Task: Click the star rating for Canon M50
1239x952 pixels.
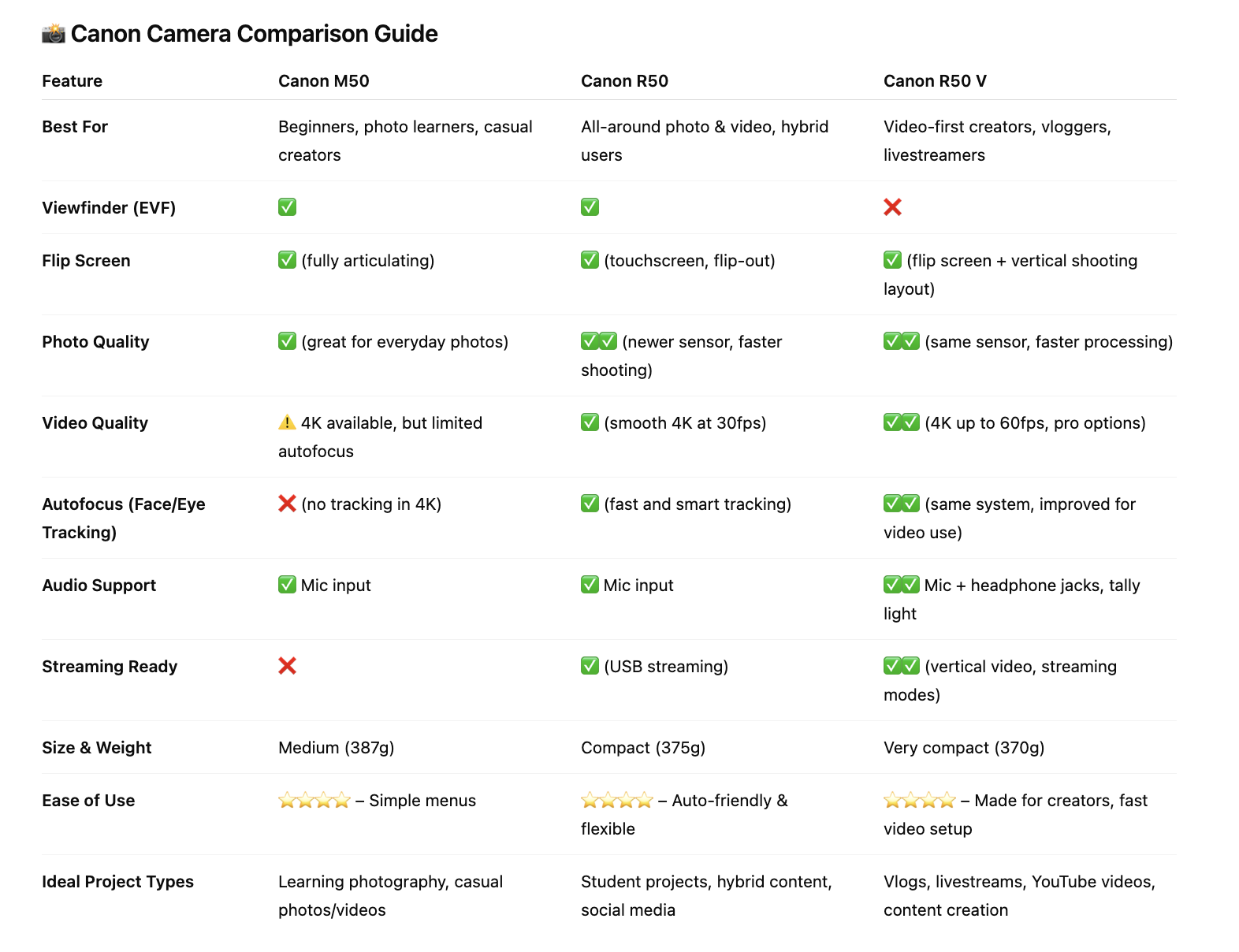Action: [314, 801]
